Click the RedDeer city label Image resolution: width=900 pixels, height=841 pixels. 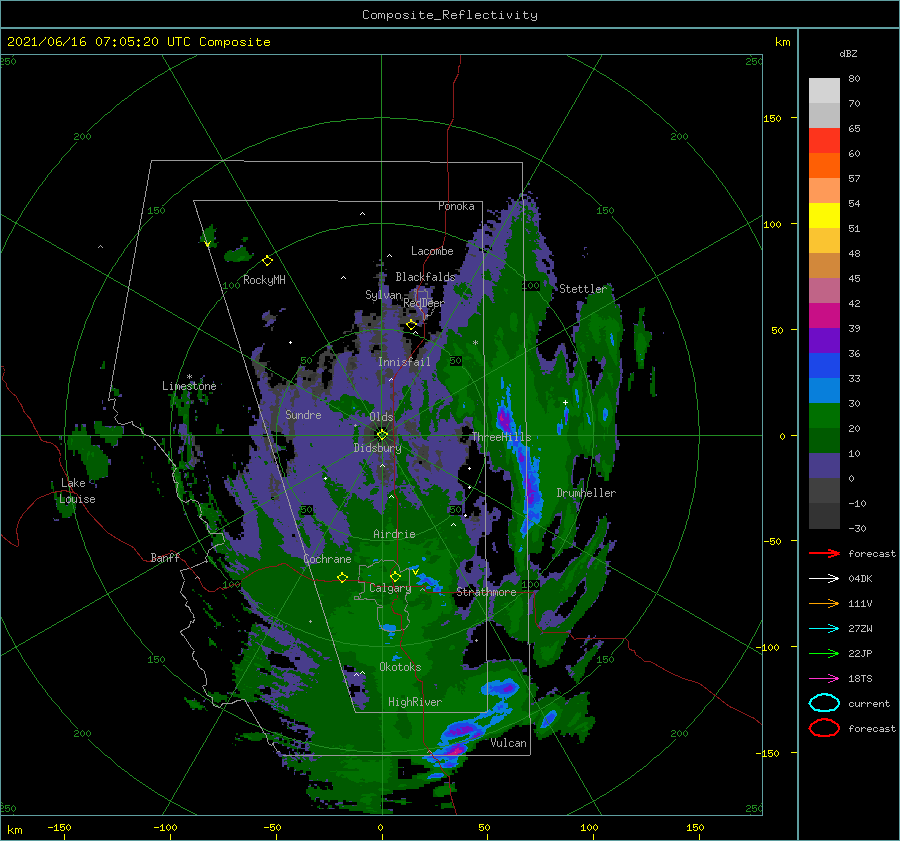tap(424, 303)
